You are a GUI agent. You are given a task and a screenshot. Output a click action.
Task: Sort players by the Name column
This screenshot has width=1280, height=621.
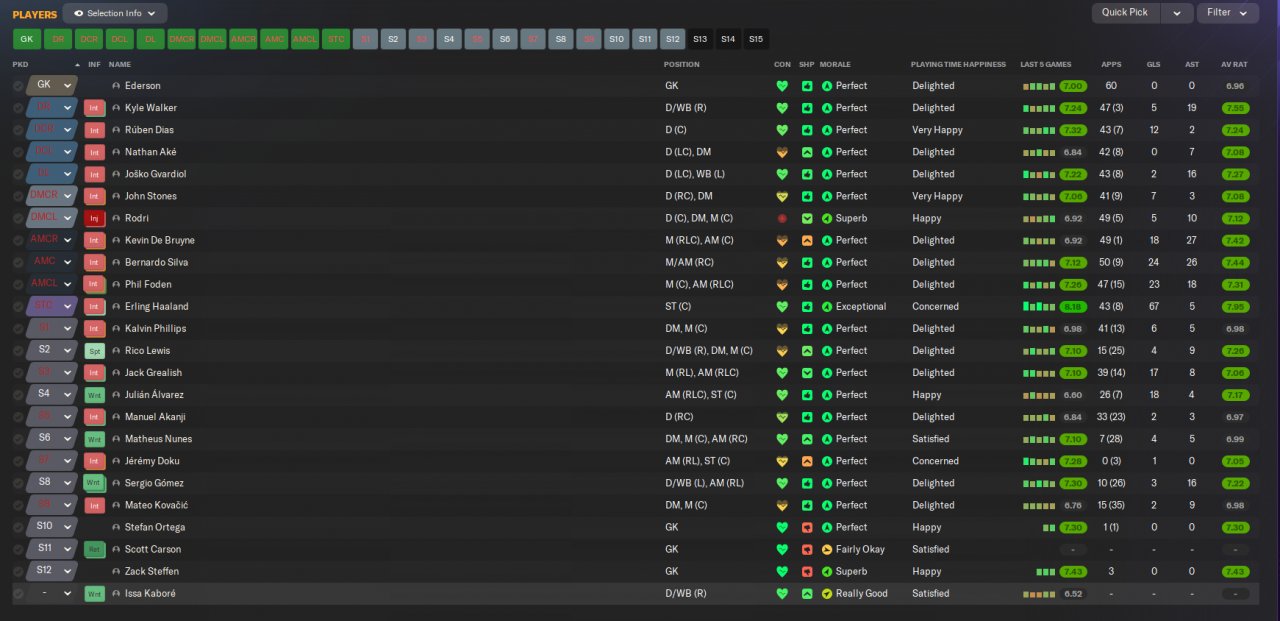pos(120,64)
